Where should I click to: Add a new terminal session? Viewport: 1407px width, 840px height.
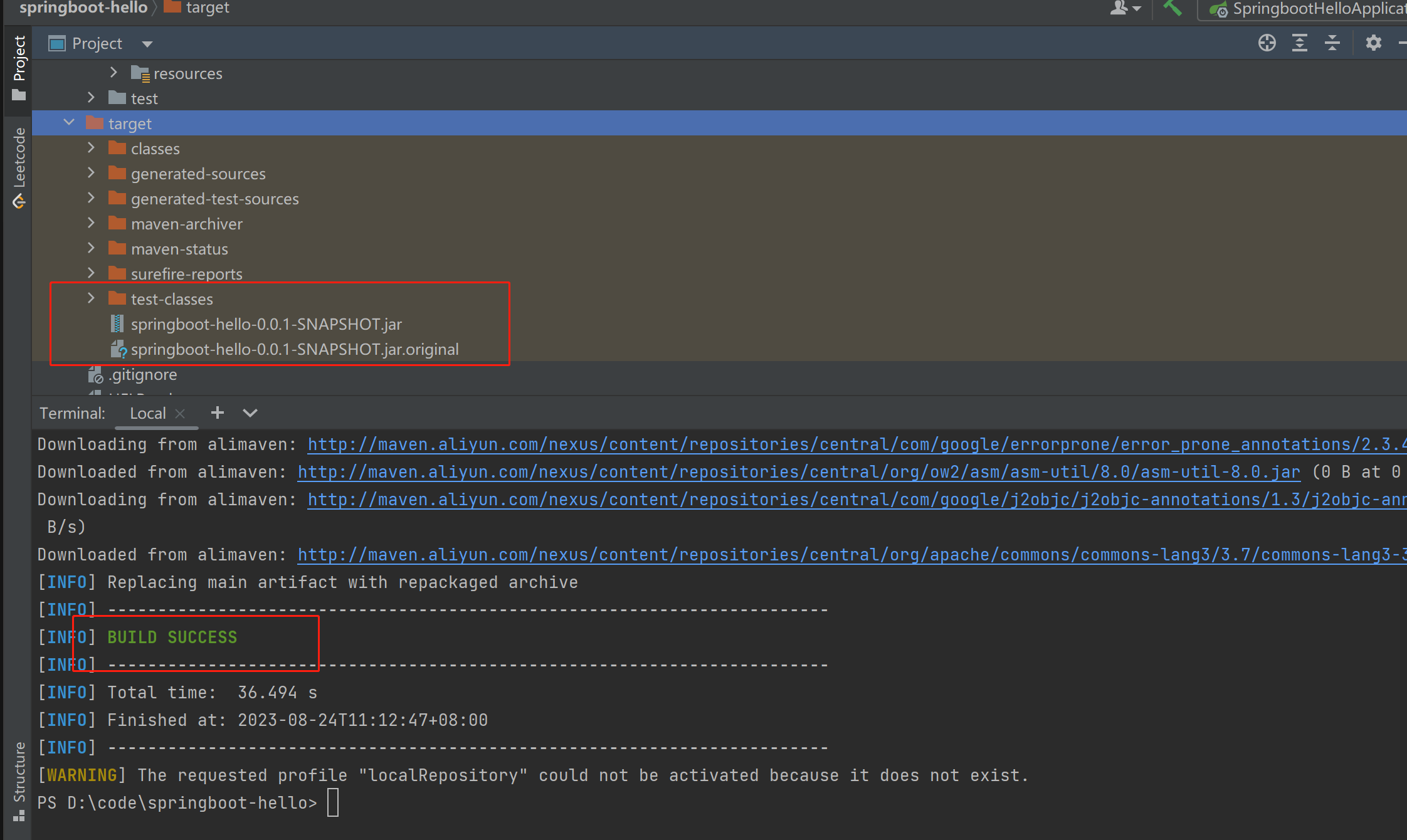pos(217,412)
